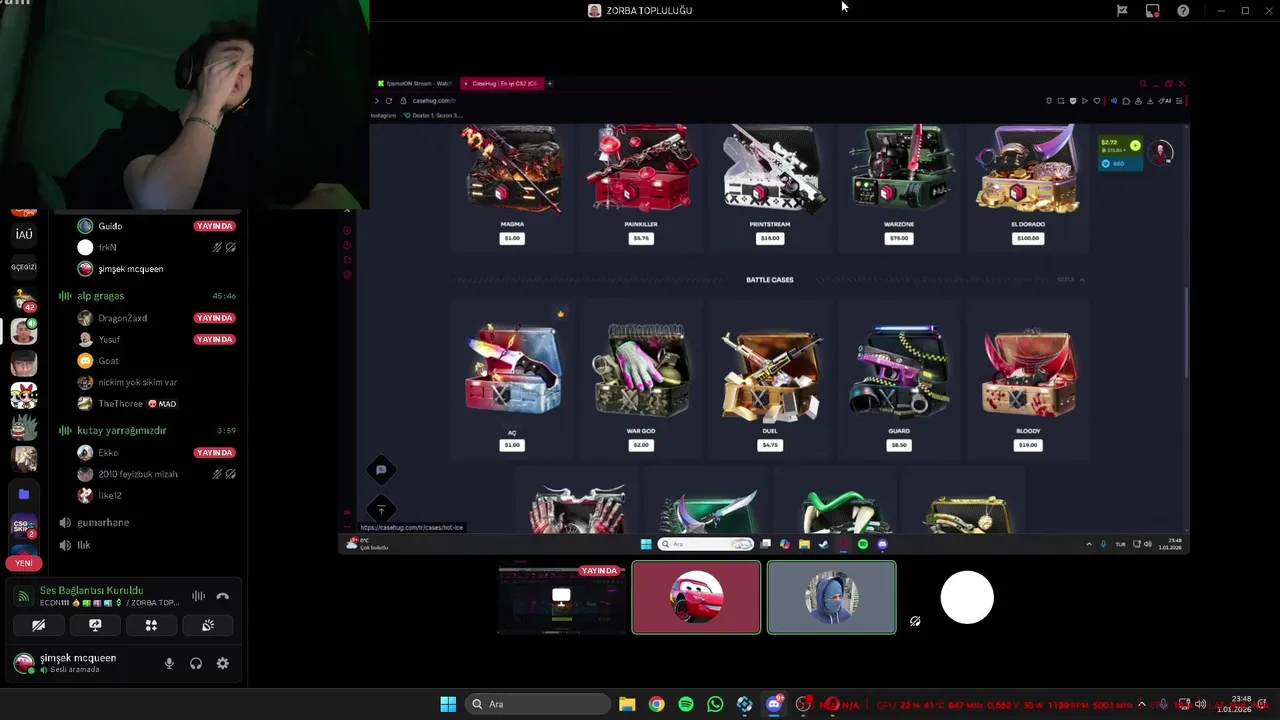Open şimşek mcqueen user panel avatar
This screenshot has width=1280, height=720.
(x=24, y=663)
